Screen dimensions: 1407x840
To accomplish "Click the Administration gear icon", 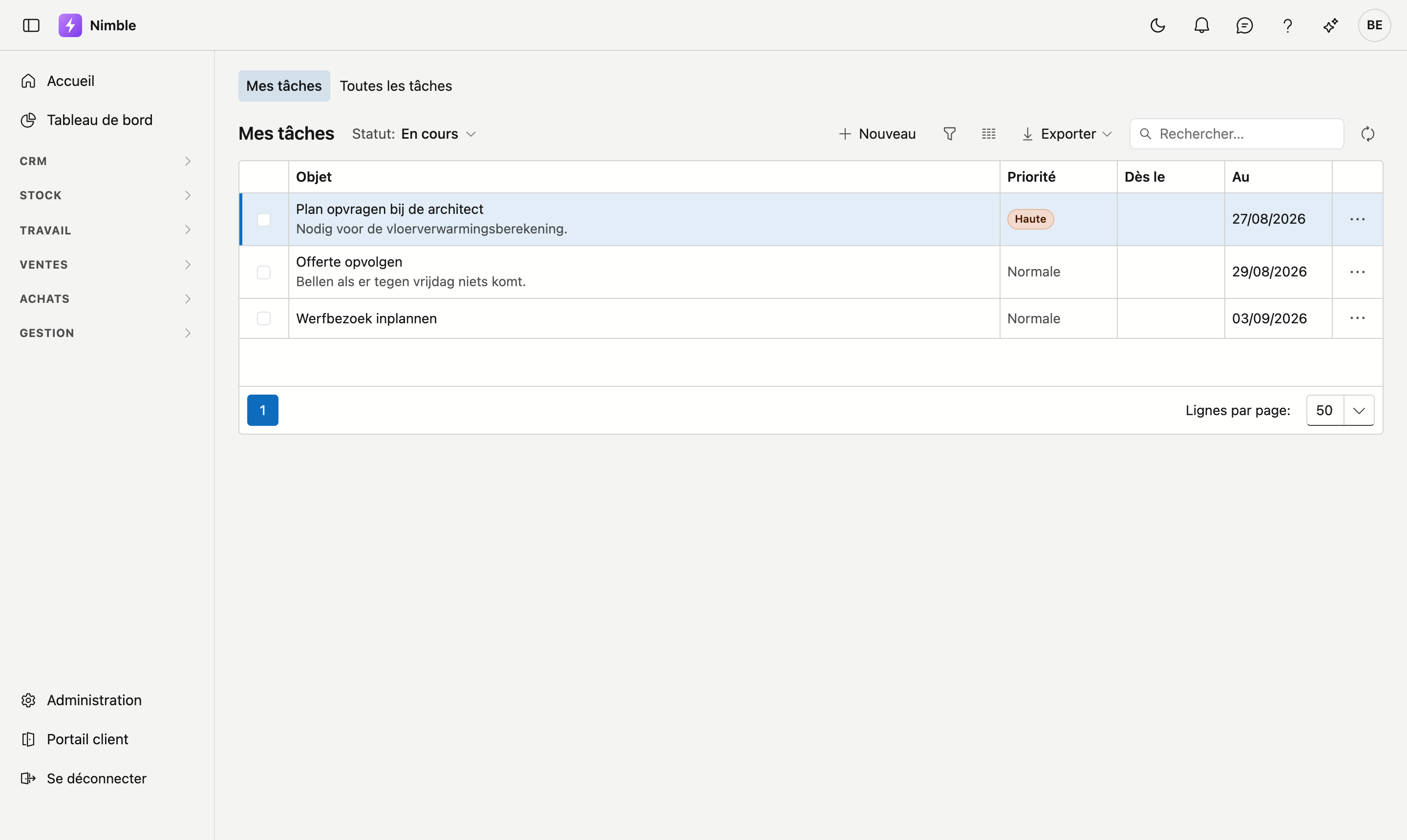I will pos(28,700).
